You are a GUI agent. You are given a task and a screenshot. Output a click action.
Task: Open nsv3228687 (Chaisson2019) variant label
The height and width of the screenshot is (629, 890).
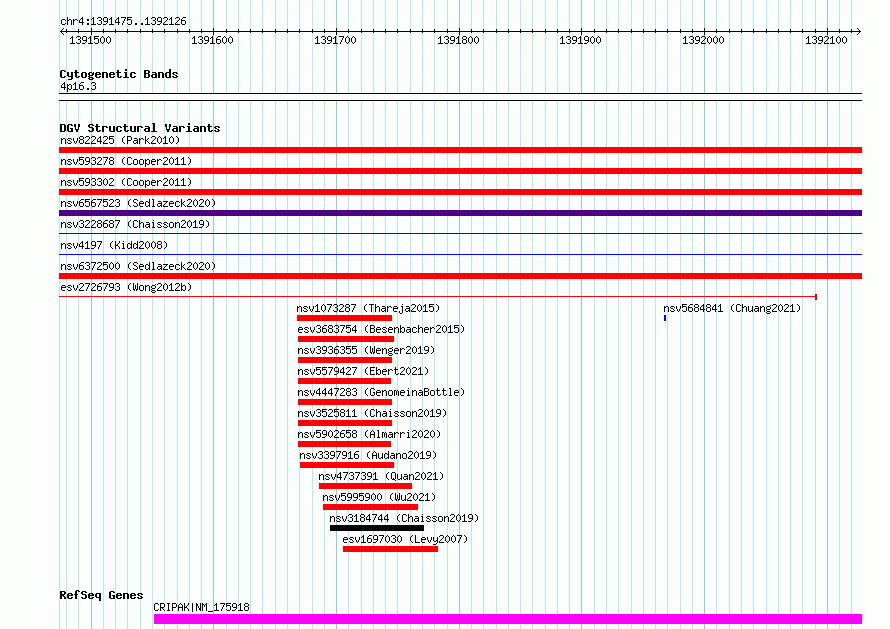tap(135, 224)
